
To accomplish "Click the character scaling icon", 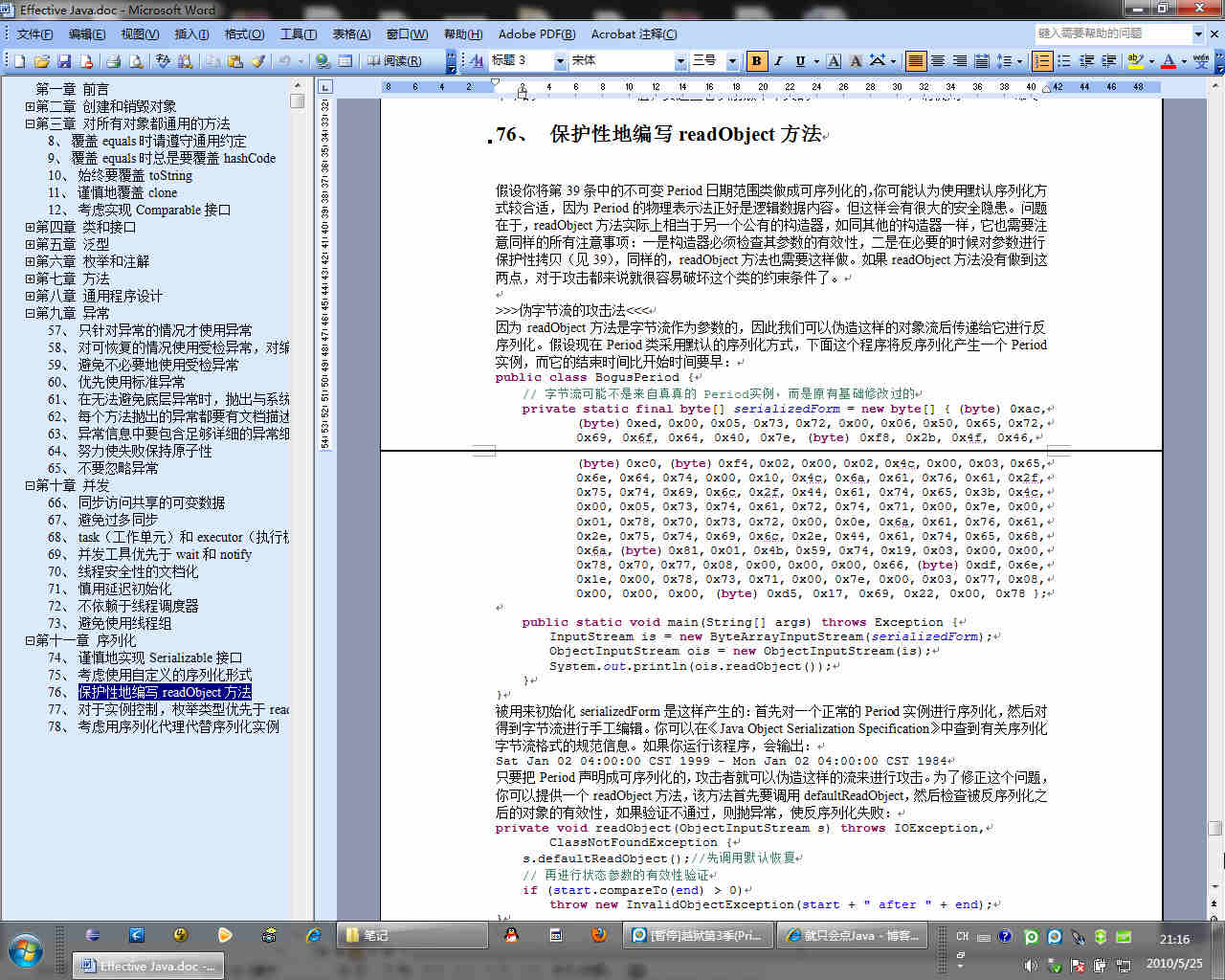I will 878,61.
